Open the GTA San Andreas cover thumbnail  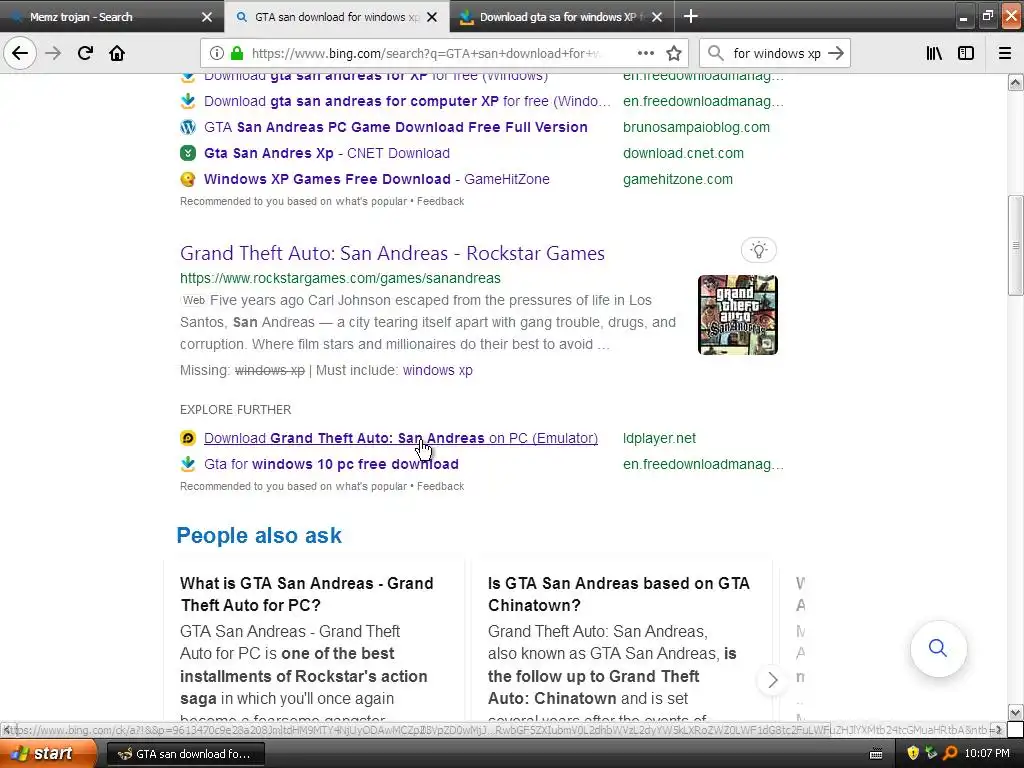pos(738,315)
